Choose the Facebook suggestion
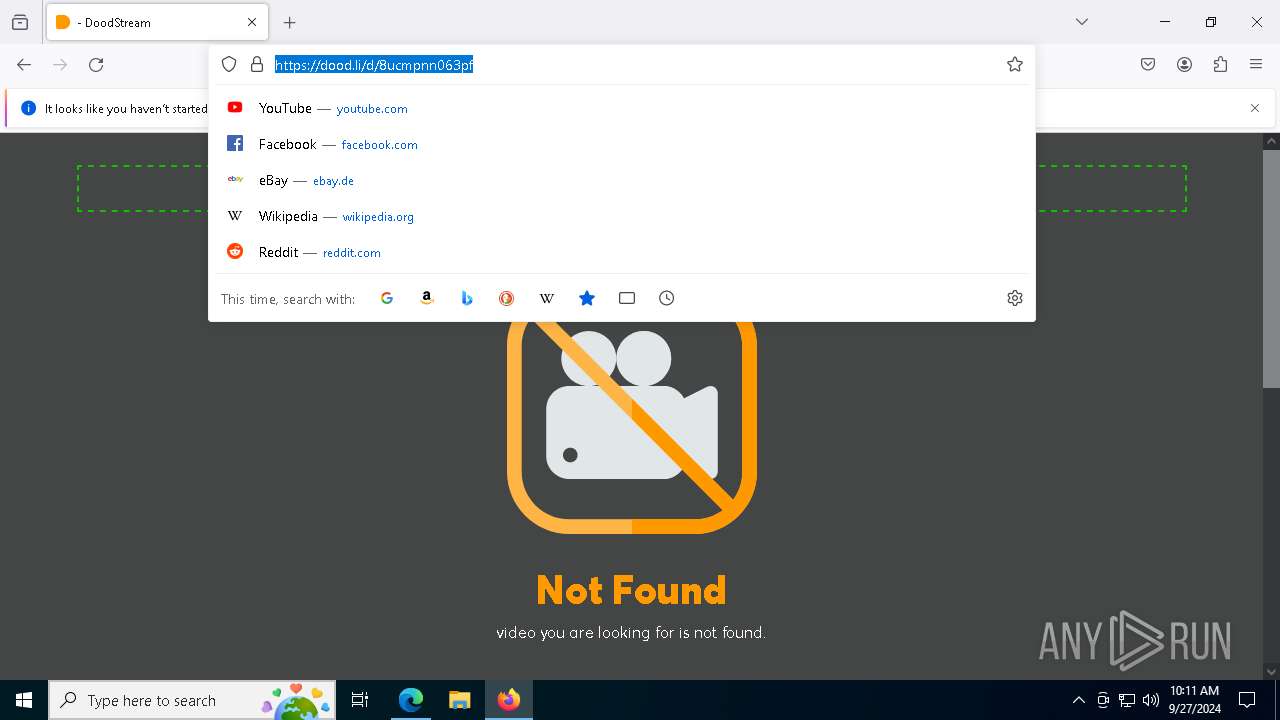The height and width of the screenshot is (720, 1280). pos(621,144)
